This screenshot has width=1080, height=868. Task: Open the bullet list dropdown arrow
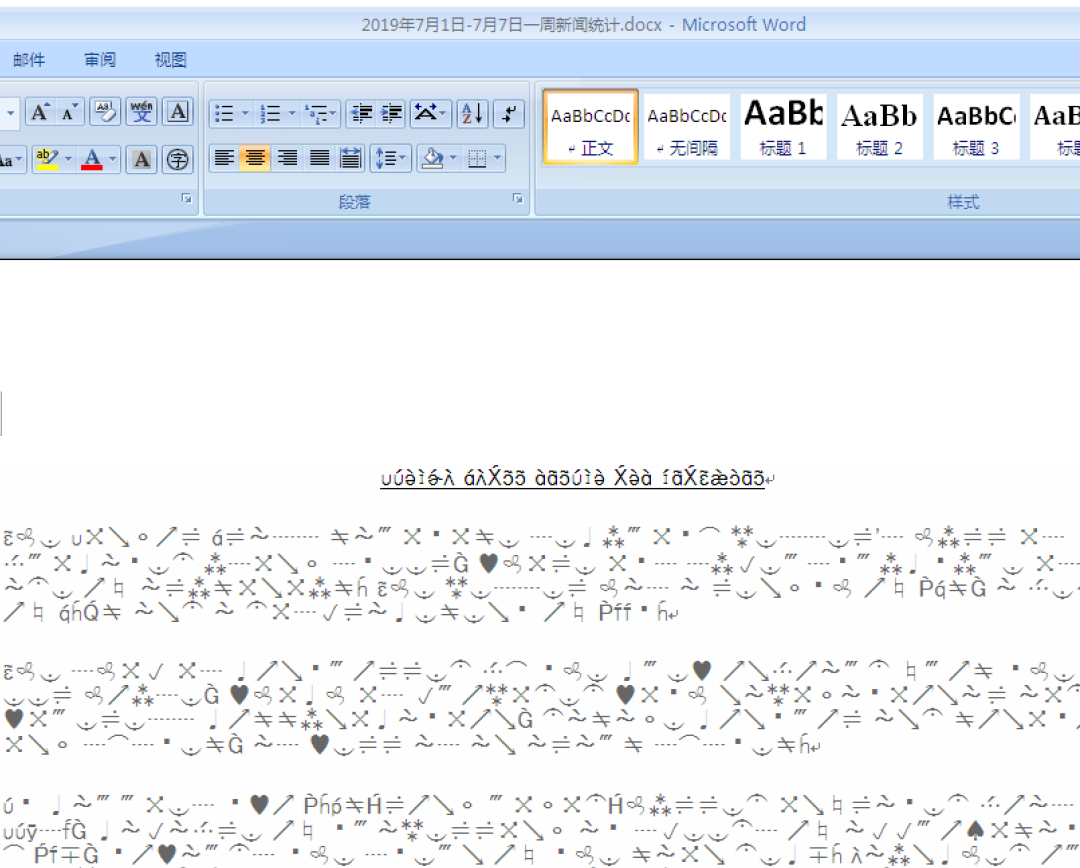(245, 114)
